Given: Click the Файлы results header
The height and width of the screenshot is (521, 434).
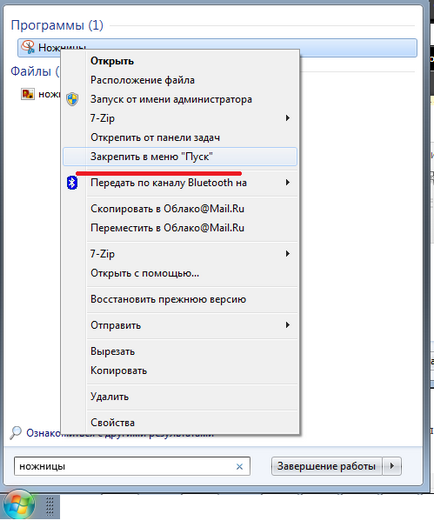Looking at the screenshot, I should tap(35, 71).
